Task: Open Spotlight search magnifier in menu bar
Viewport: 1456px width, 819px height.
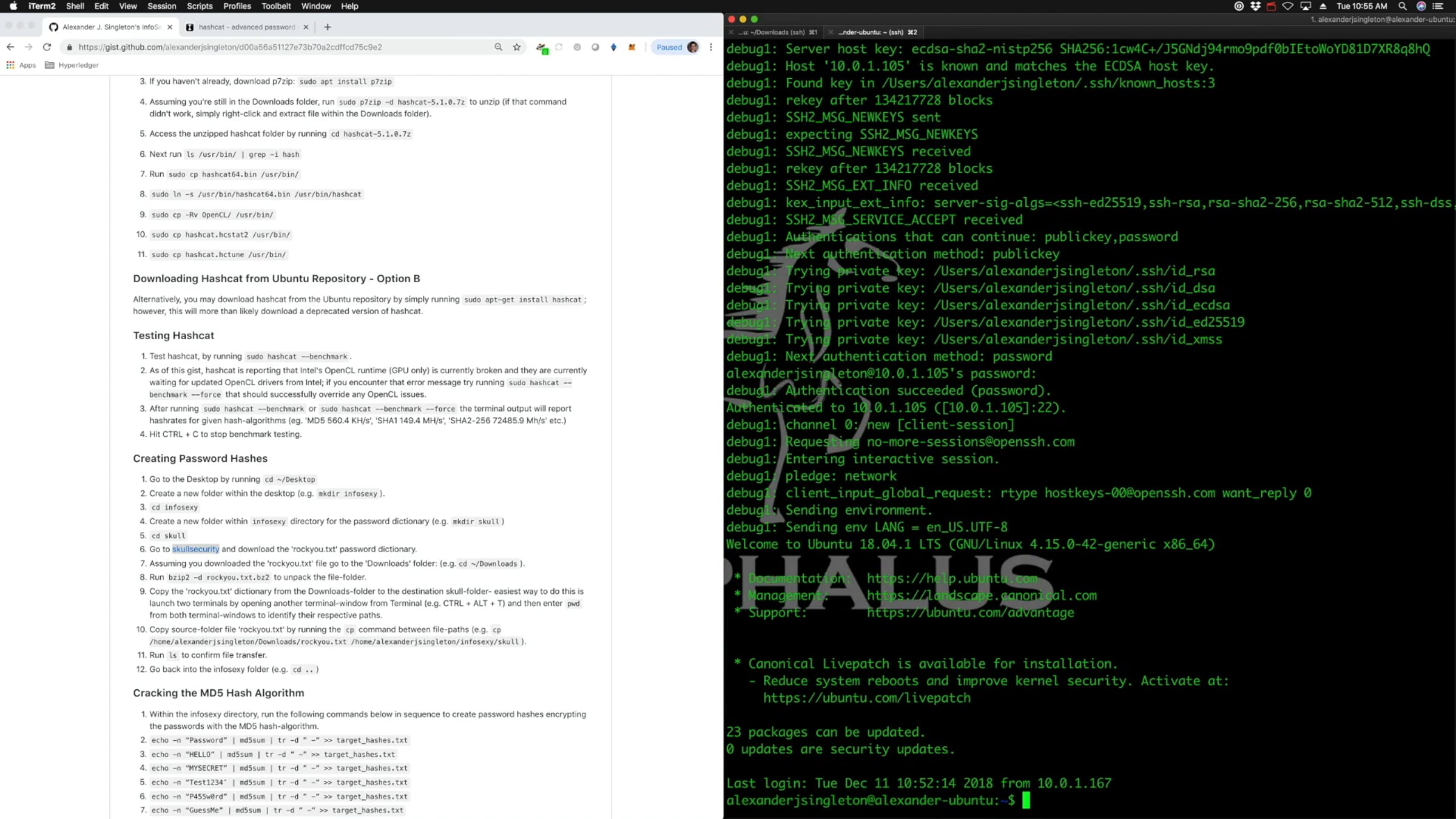Action: pyautogui.click(x=1403, y=6)
